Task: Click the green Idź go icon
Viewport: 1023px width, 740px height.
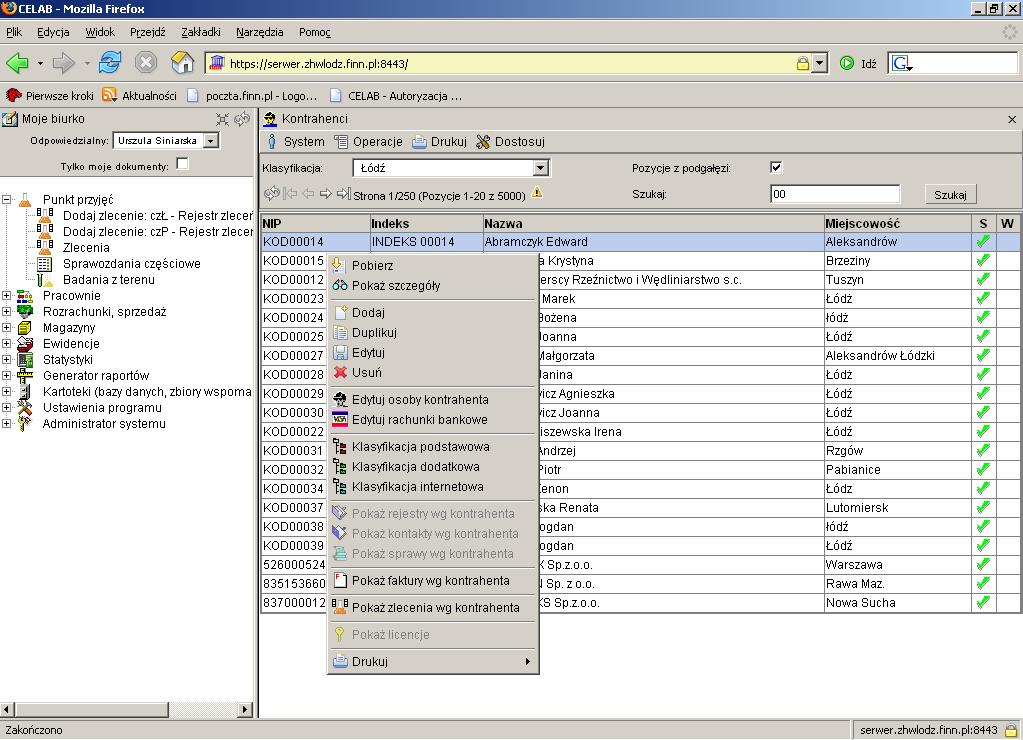Action: (x=847, y=63)
